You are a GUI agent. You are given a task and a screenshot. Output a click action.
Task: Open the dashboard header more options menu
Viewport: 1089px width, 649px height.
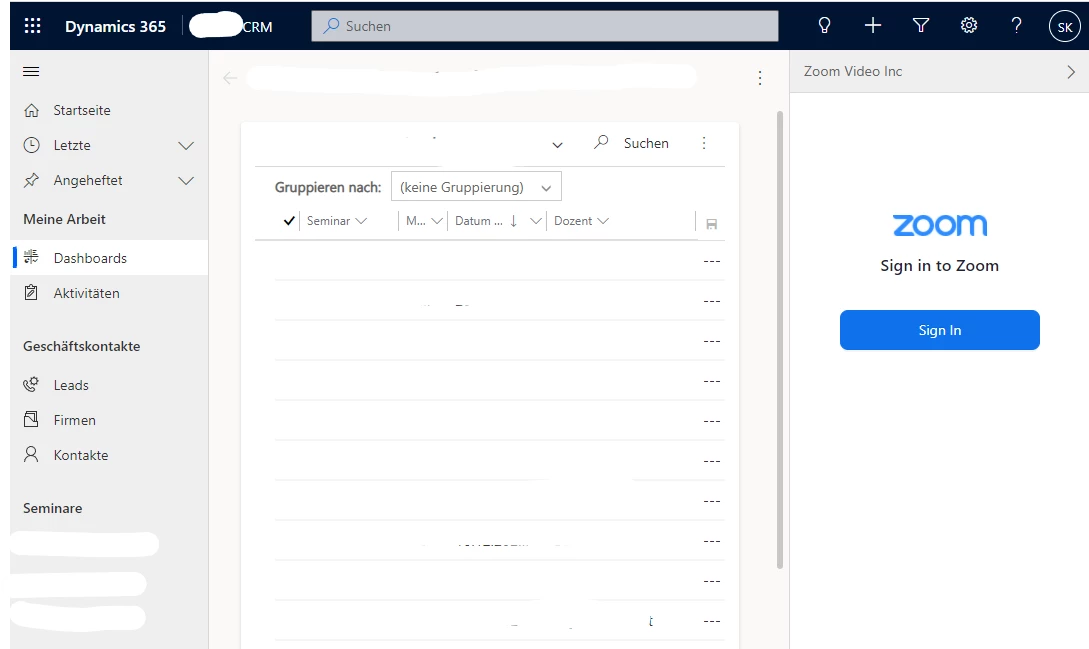pos(760,78)
